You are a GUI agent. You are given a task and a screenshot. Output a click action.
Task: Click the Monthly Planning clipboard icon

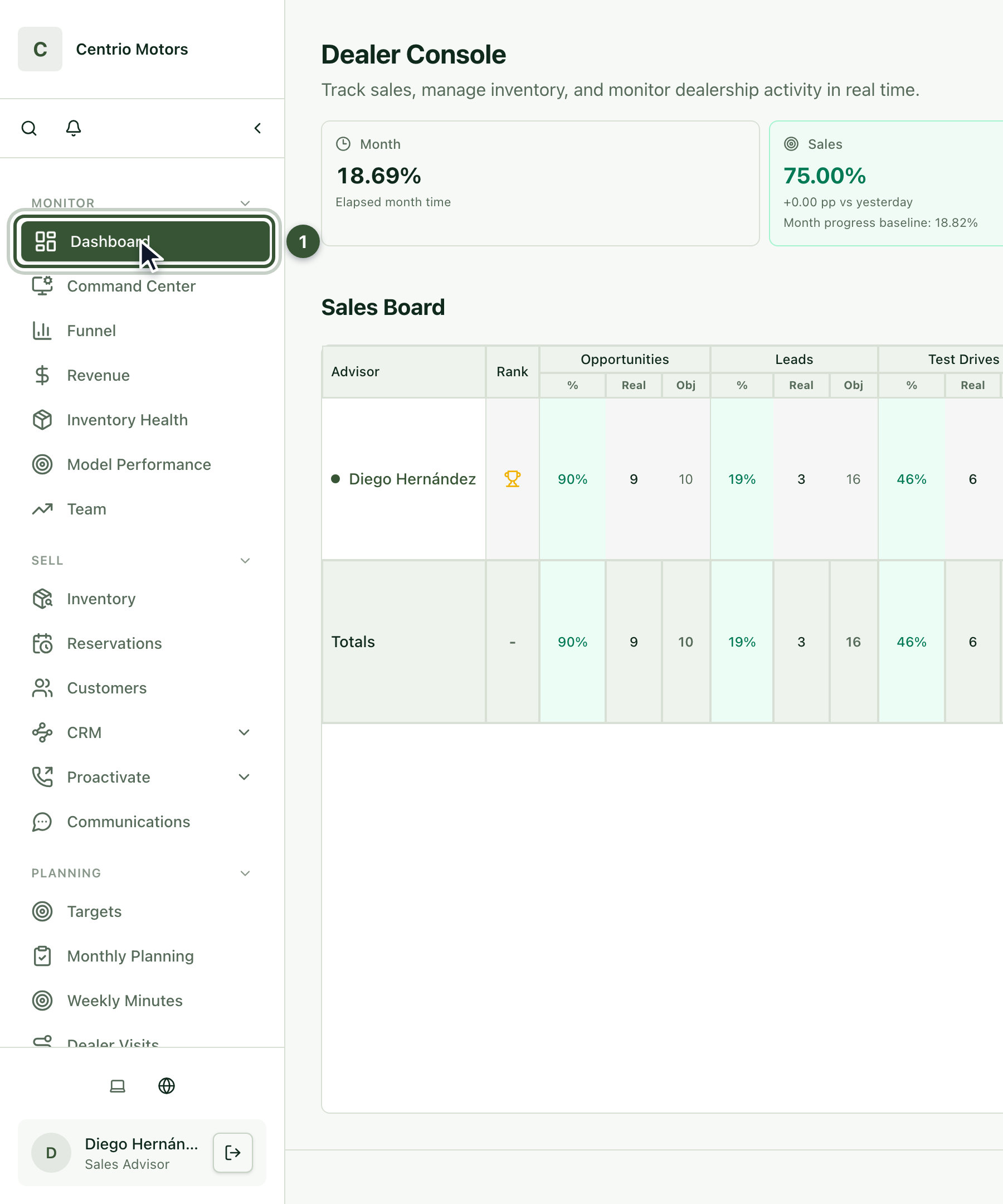tap(42, 956)
